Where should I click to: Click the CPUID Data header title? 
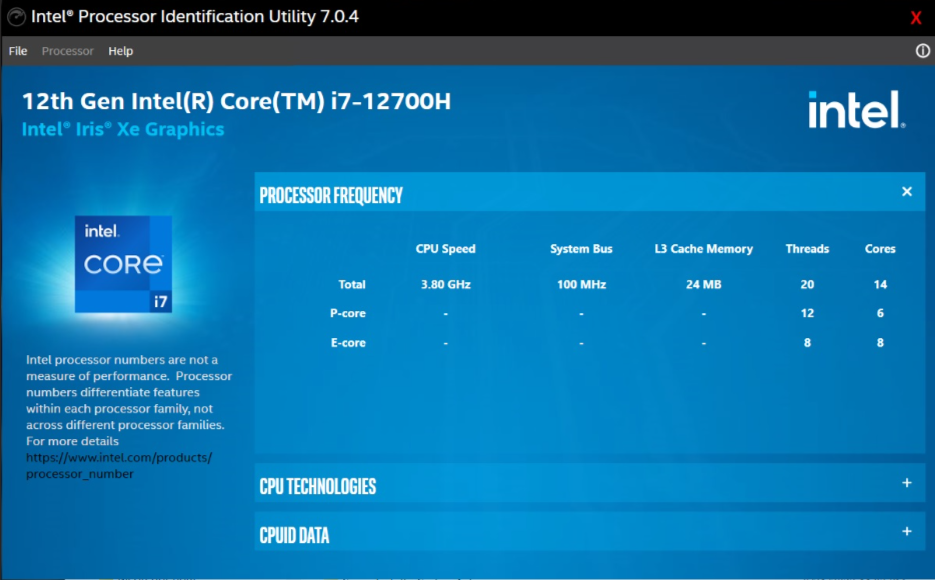(294, 535)
